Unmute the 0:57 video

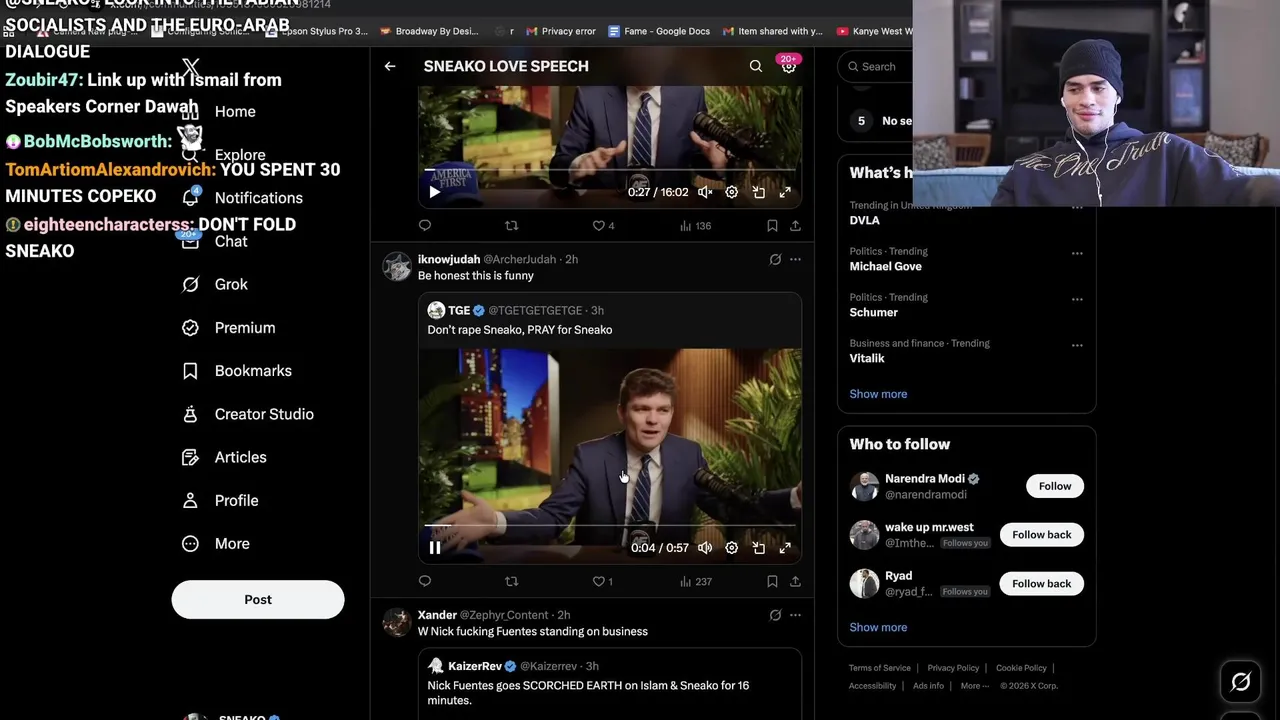(x=705, y=547)
